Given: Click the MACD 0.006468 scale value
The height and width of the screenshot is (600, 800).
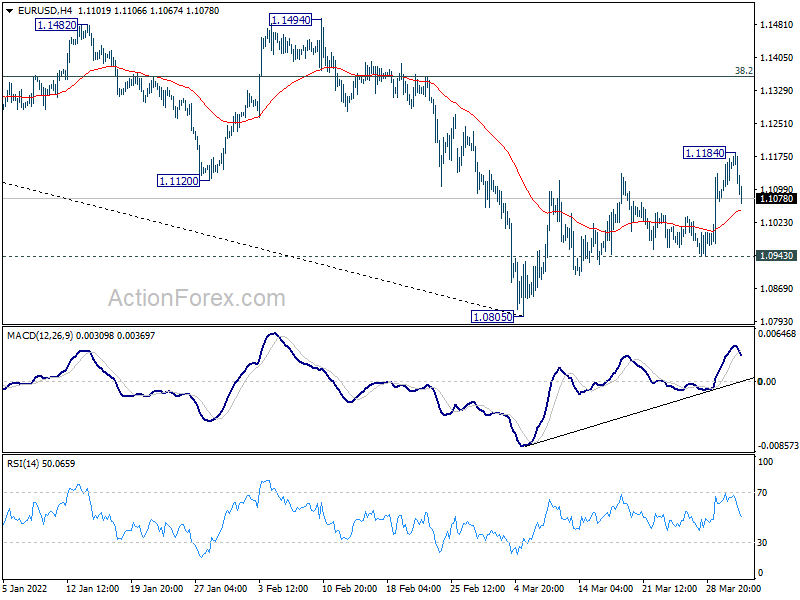Looking at the screenshot, I should [777, 334].
